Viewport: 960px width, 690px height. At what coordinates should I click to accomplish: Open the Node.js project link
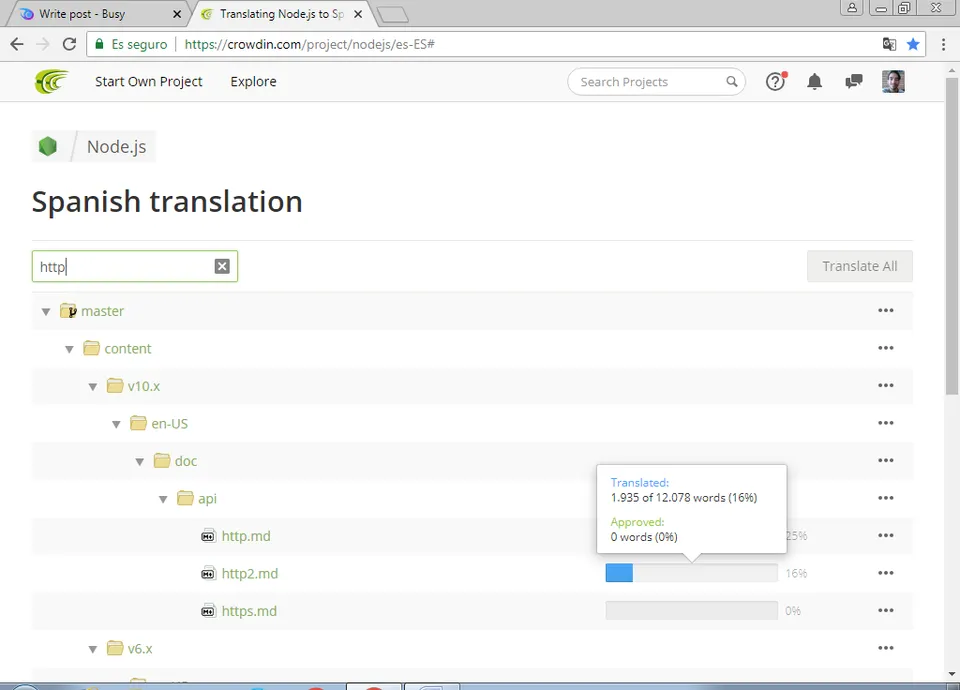point(116,147)
